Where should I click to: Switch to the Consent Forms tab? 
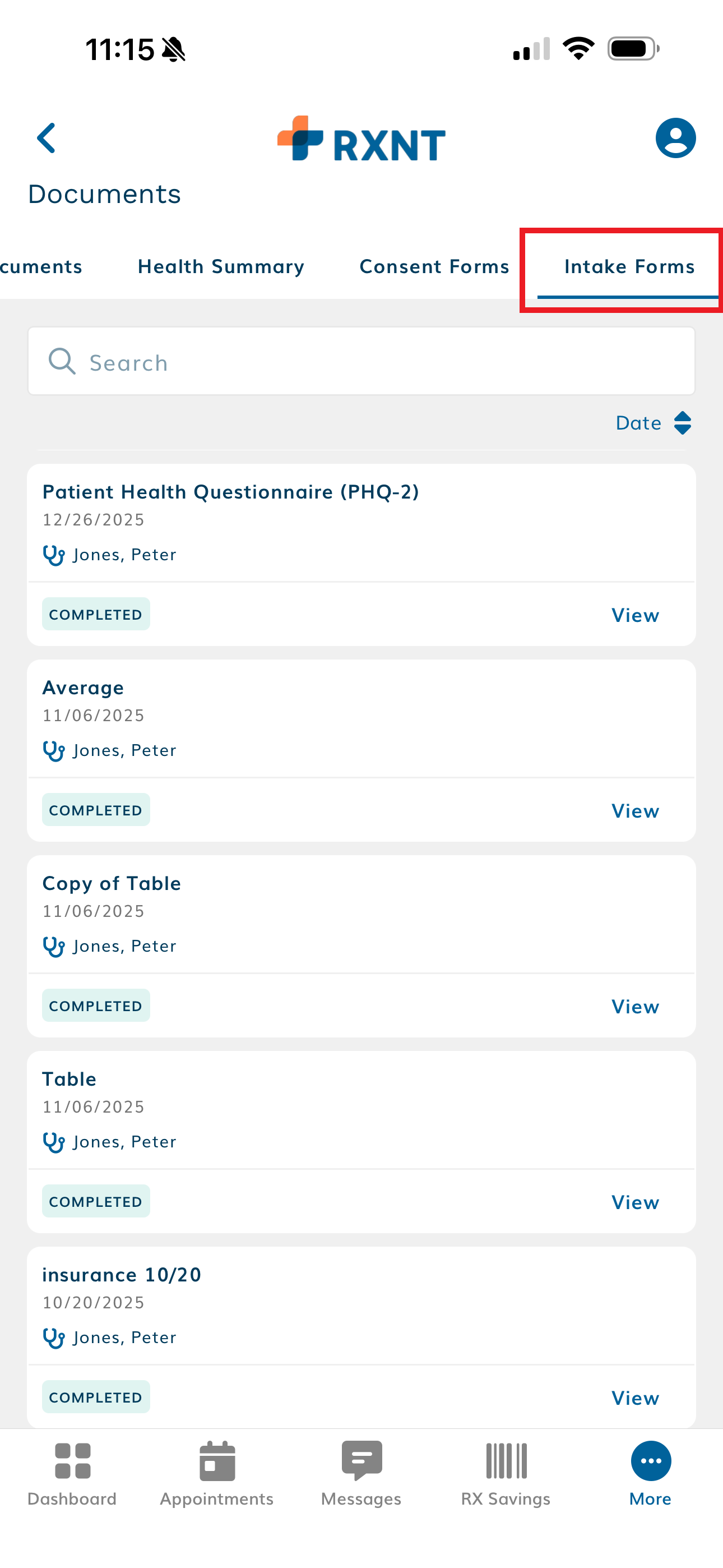(434, 266)
